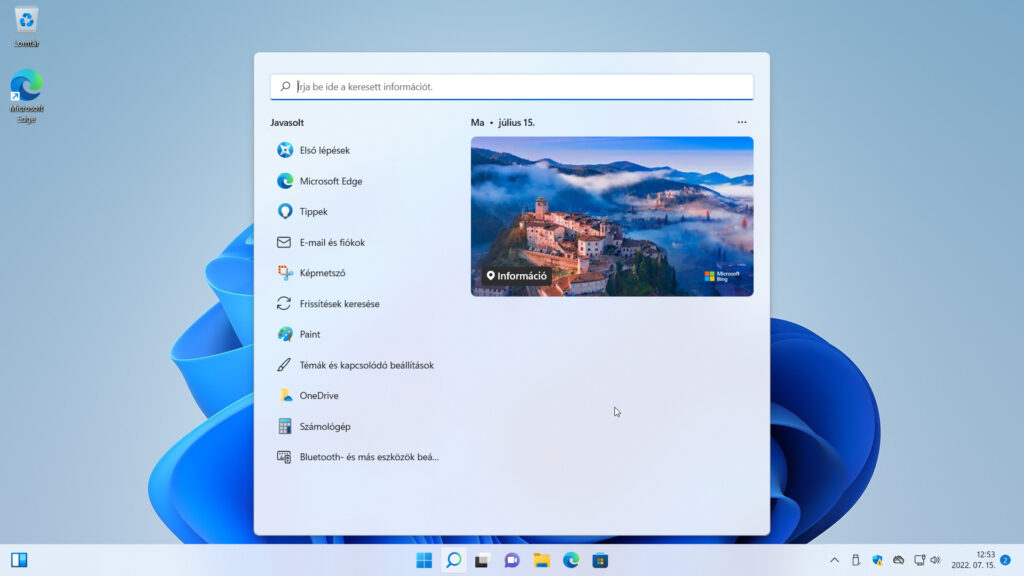The width and height of the screenshot is (1024, 576).
Task: Open Windows Security tray icon
Action: click(877, 560)
